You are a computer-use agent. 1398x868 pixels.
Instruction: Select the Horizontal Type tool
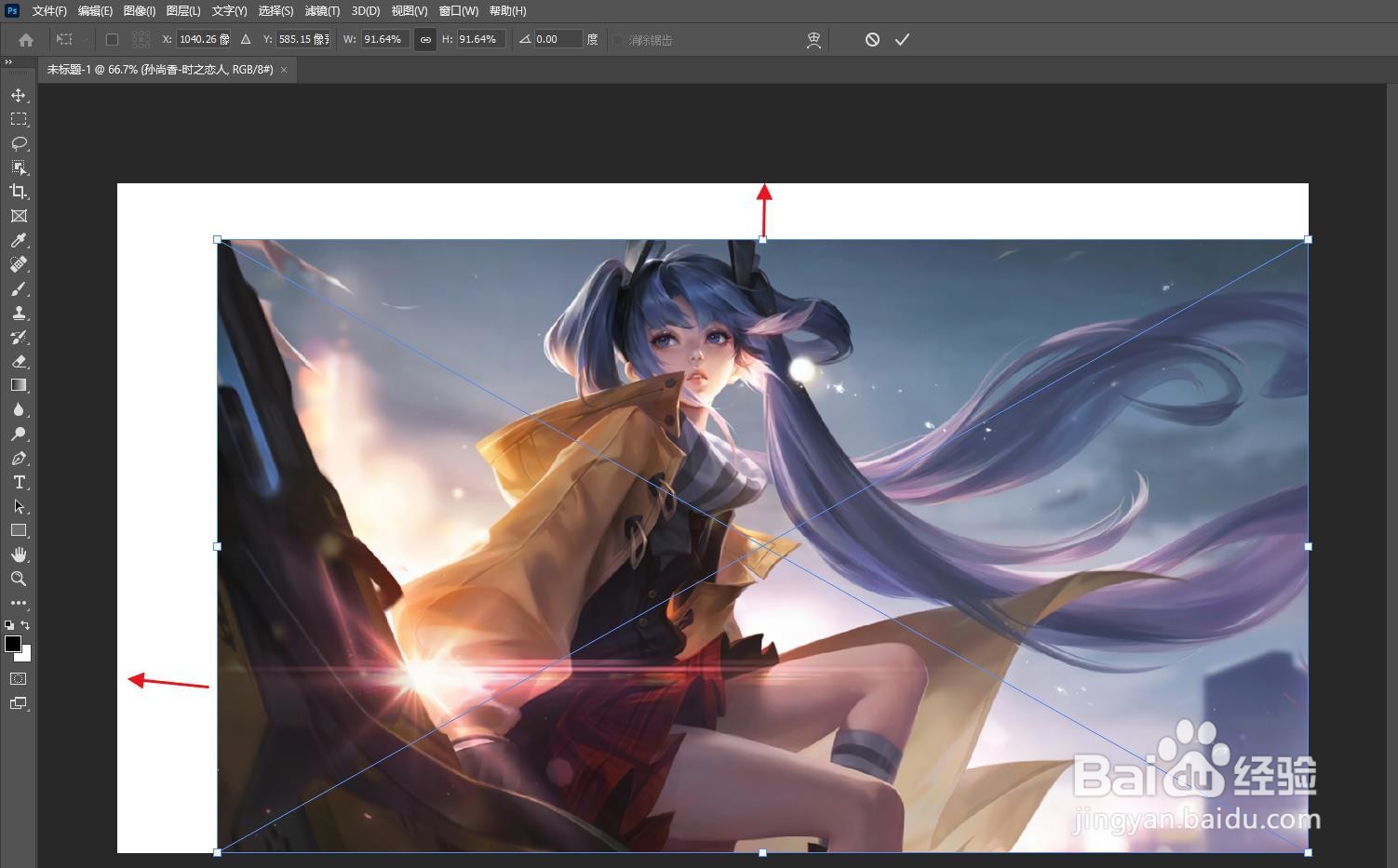pyautogui.click(x=18, y=482)
